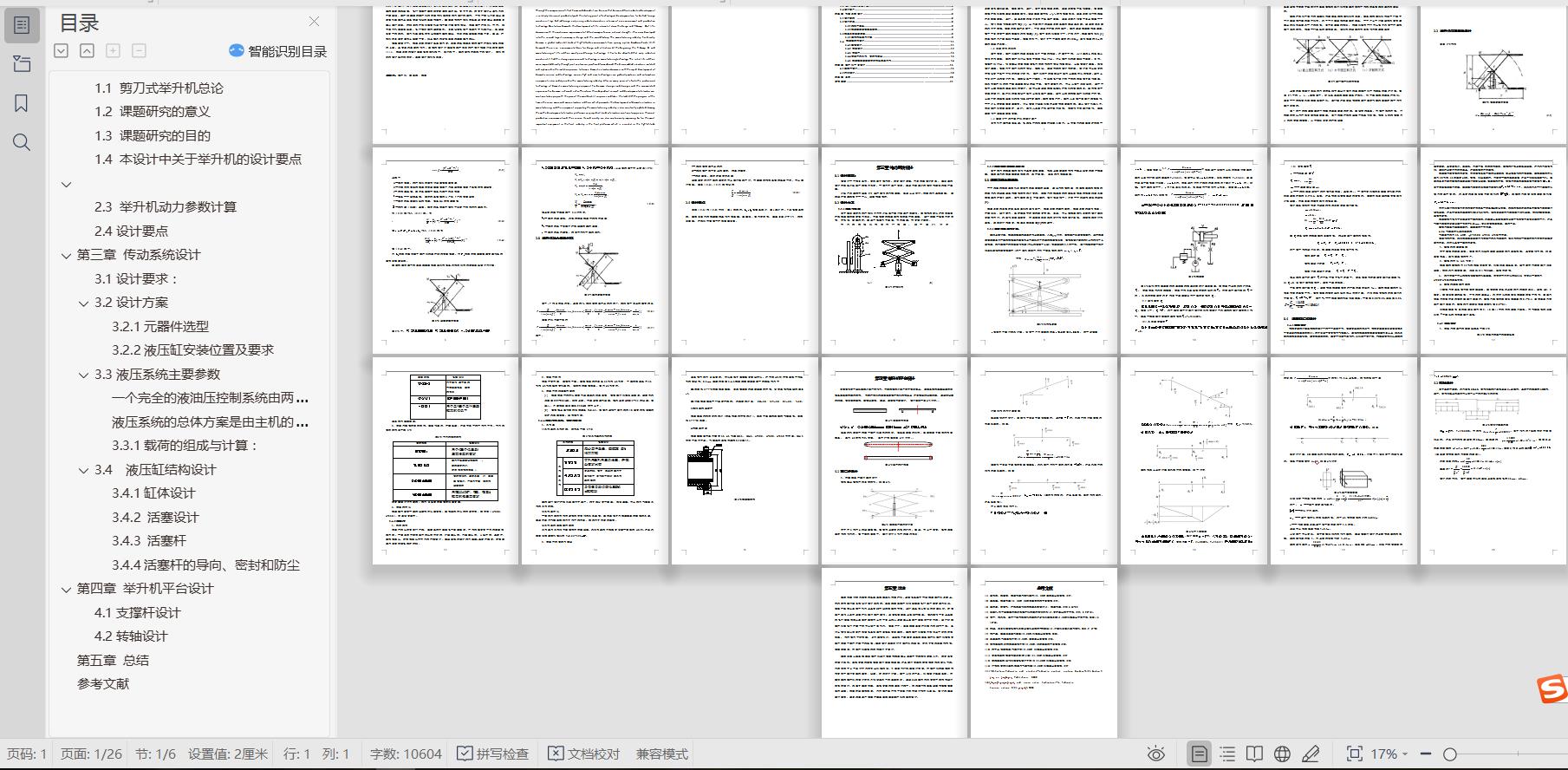Image resolution: width=1568 pixels, height=770 pixels.
Task: Click 兼容模式 in the status bar
Action: (662, 754)
